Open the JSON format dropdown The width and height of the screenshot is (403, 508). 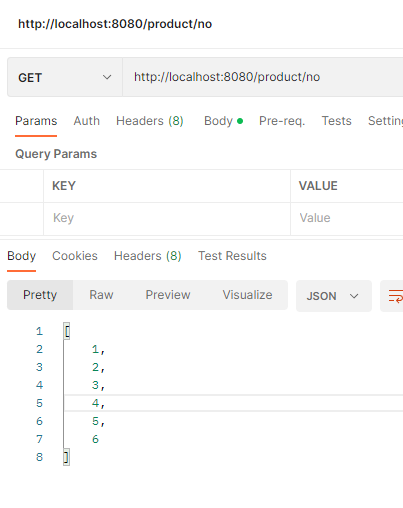coord(334,296)
